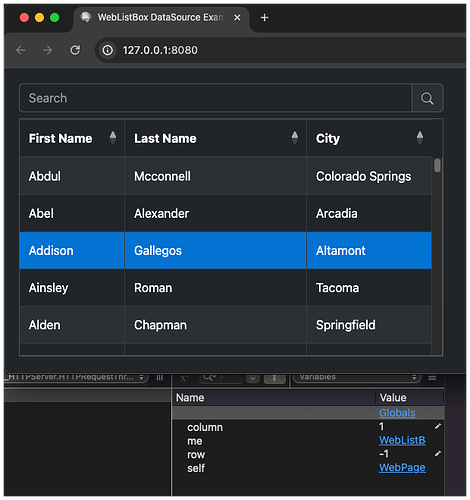
Task: Open the WebPage self link
Action: pos(402,468)
